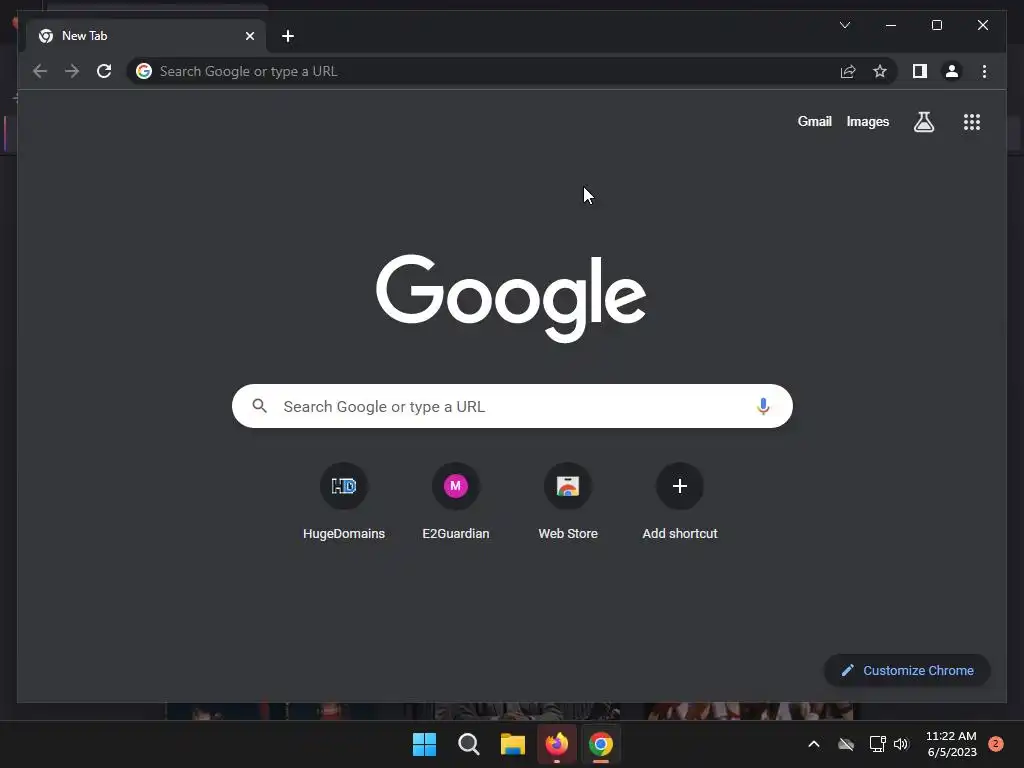
Task: Go back using the back arrow
Action: (40, 71)
